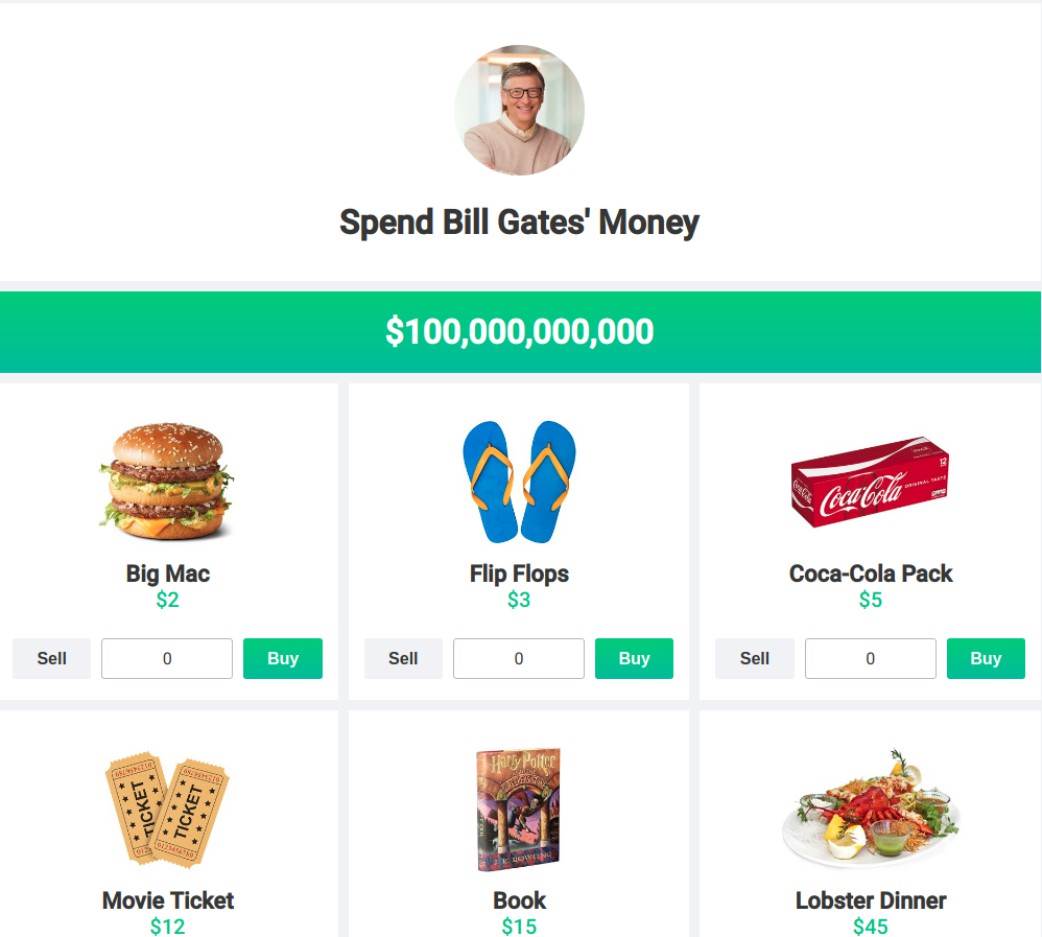The width and height of the screenshot is (1042, 937).
Task: Buy a Big Mac
Action: coord(282,659)
